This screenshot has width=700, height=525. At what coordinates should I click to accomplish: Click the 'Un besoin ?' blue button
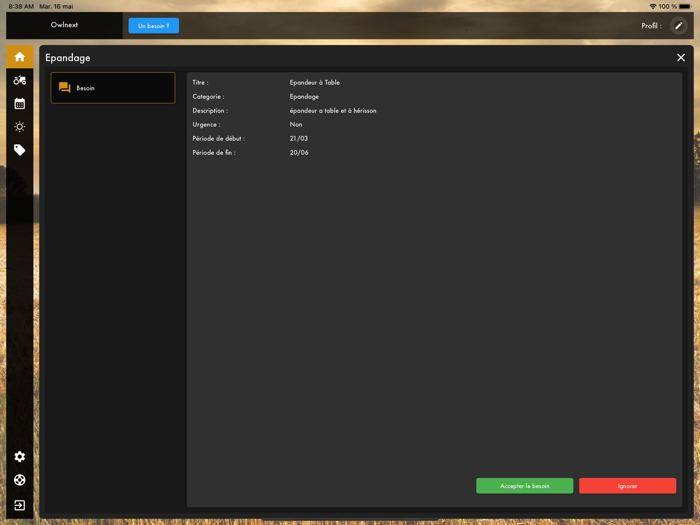tap(154, 26)
